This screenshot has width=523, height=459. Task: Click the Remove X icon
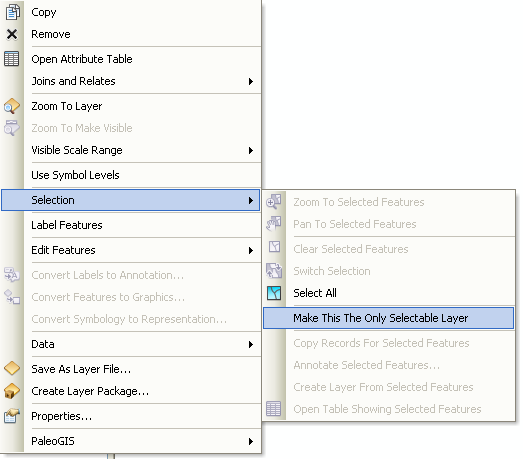(12, 34)
